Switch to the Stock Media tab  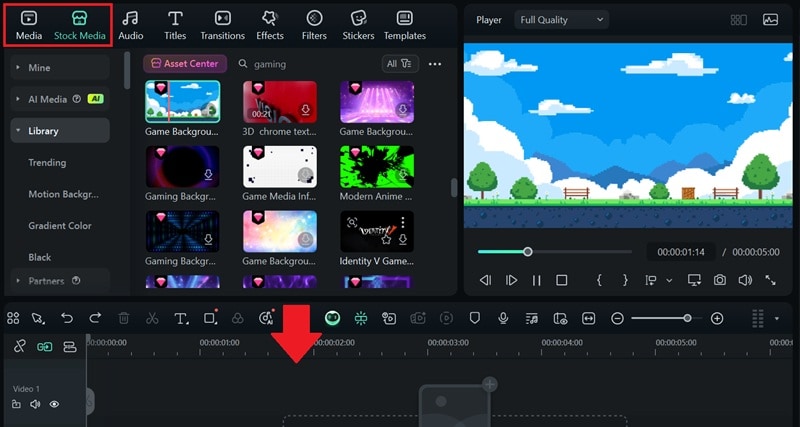pos(80,26)
